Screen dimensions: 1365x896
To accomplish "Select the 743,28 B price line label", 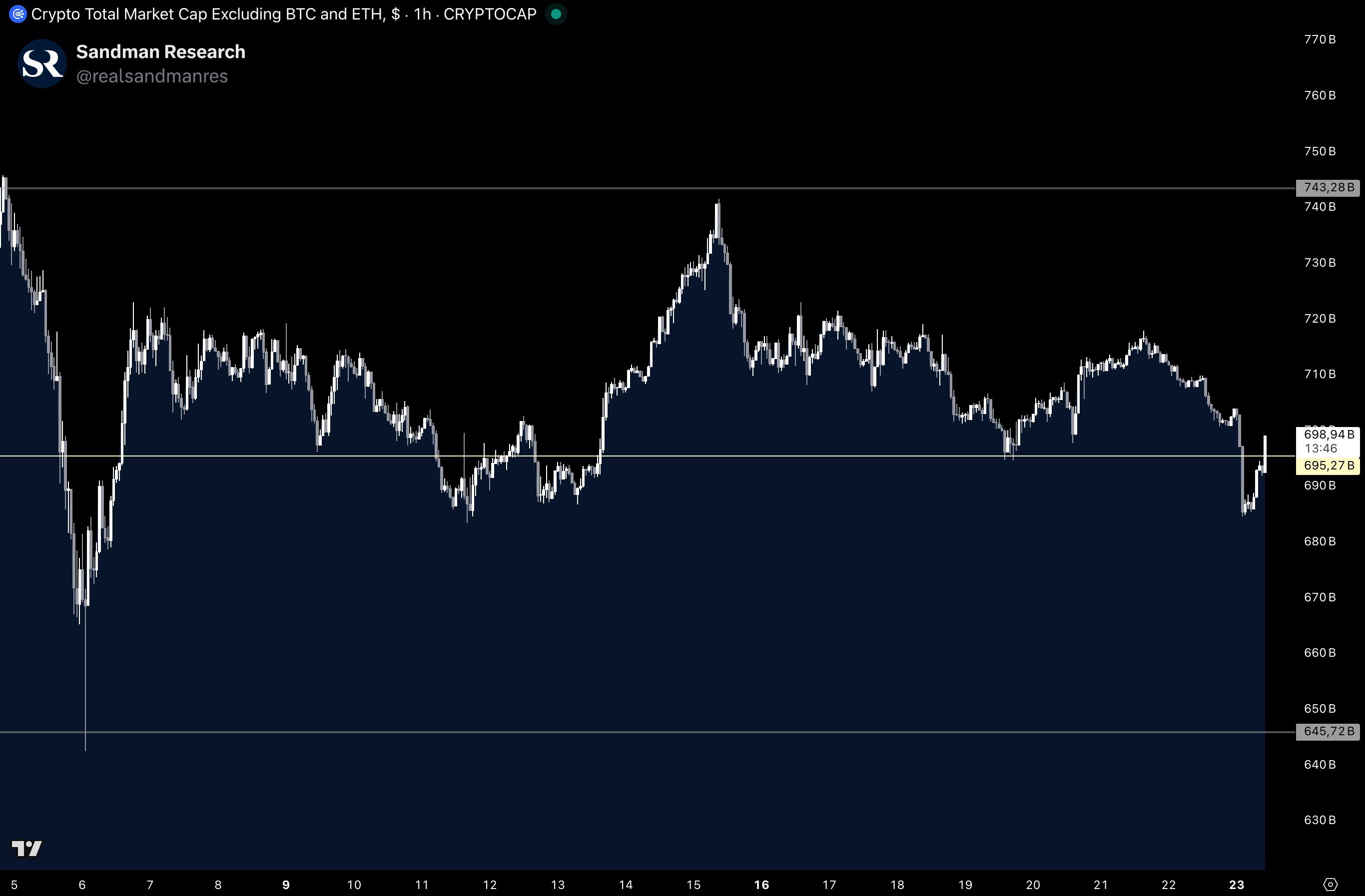I will coord(1328,187).
